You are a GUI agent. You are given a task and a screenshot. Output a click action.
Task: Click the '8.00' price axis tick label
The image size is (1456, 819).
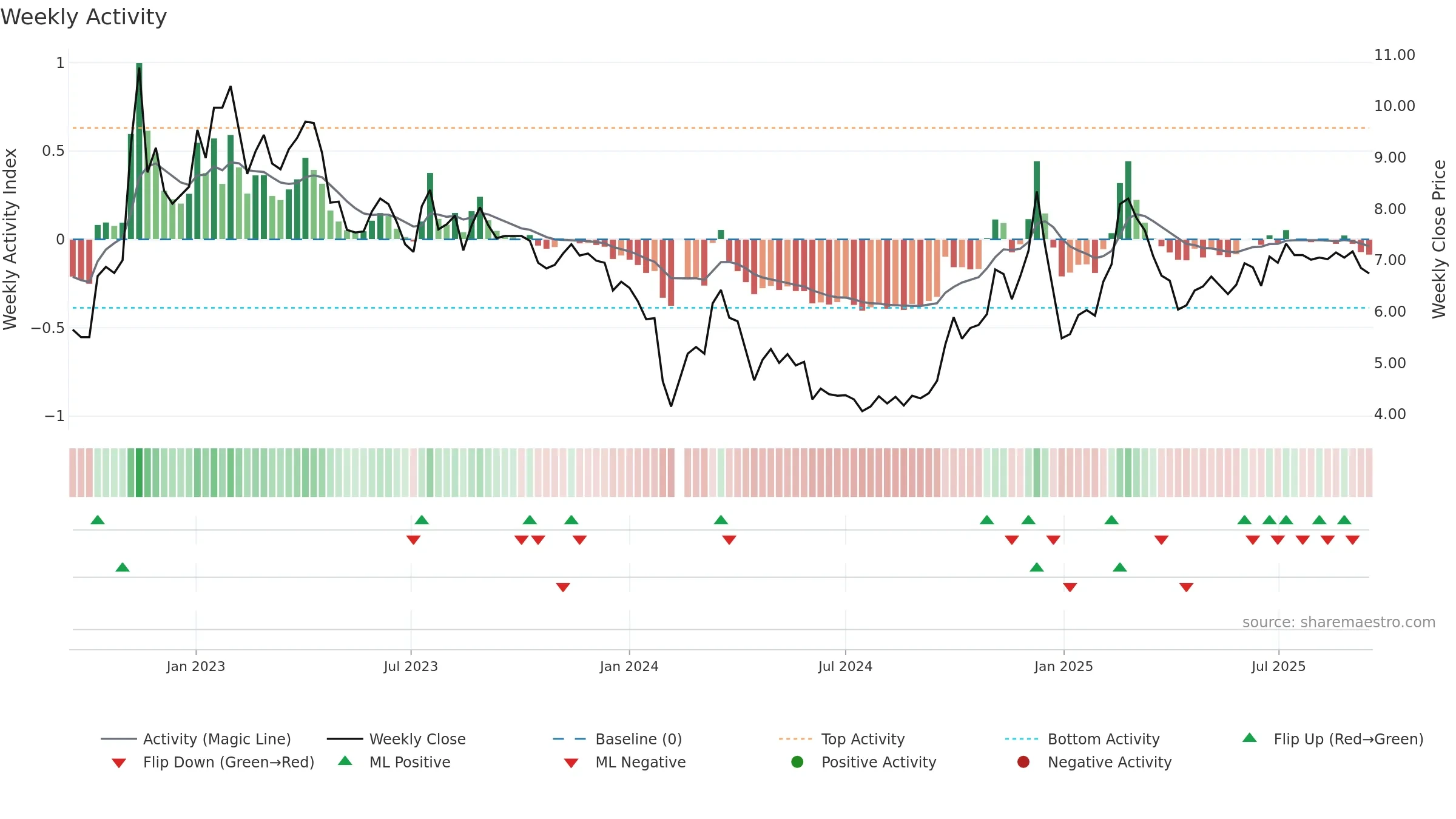click(x=1390, y=209)
